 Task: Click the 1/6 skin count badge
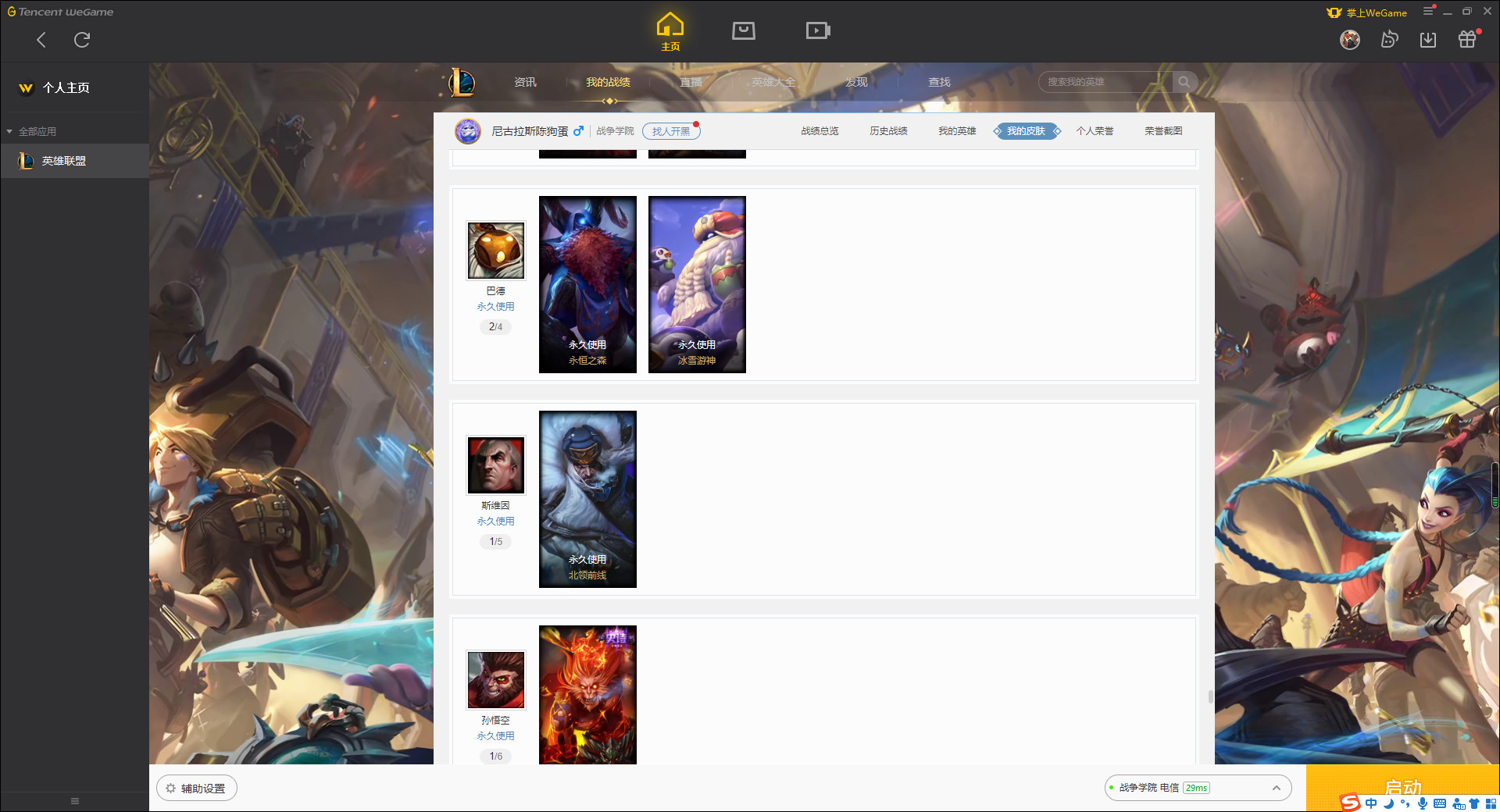pos(495,756)
